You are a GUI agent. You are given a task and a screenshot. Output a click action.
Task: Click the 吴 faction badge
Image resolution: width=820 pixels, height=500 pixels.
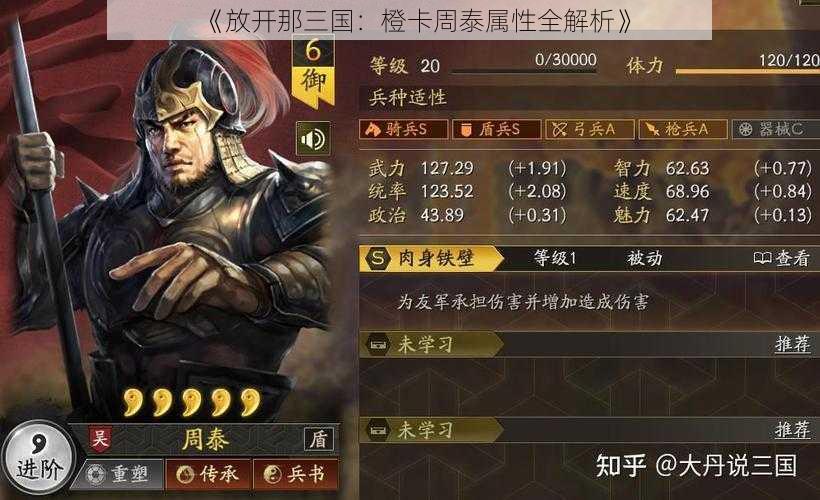100,438
